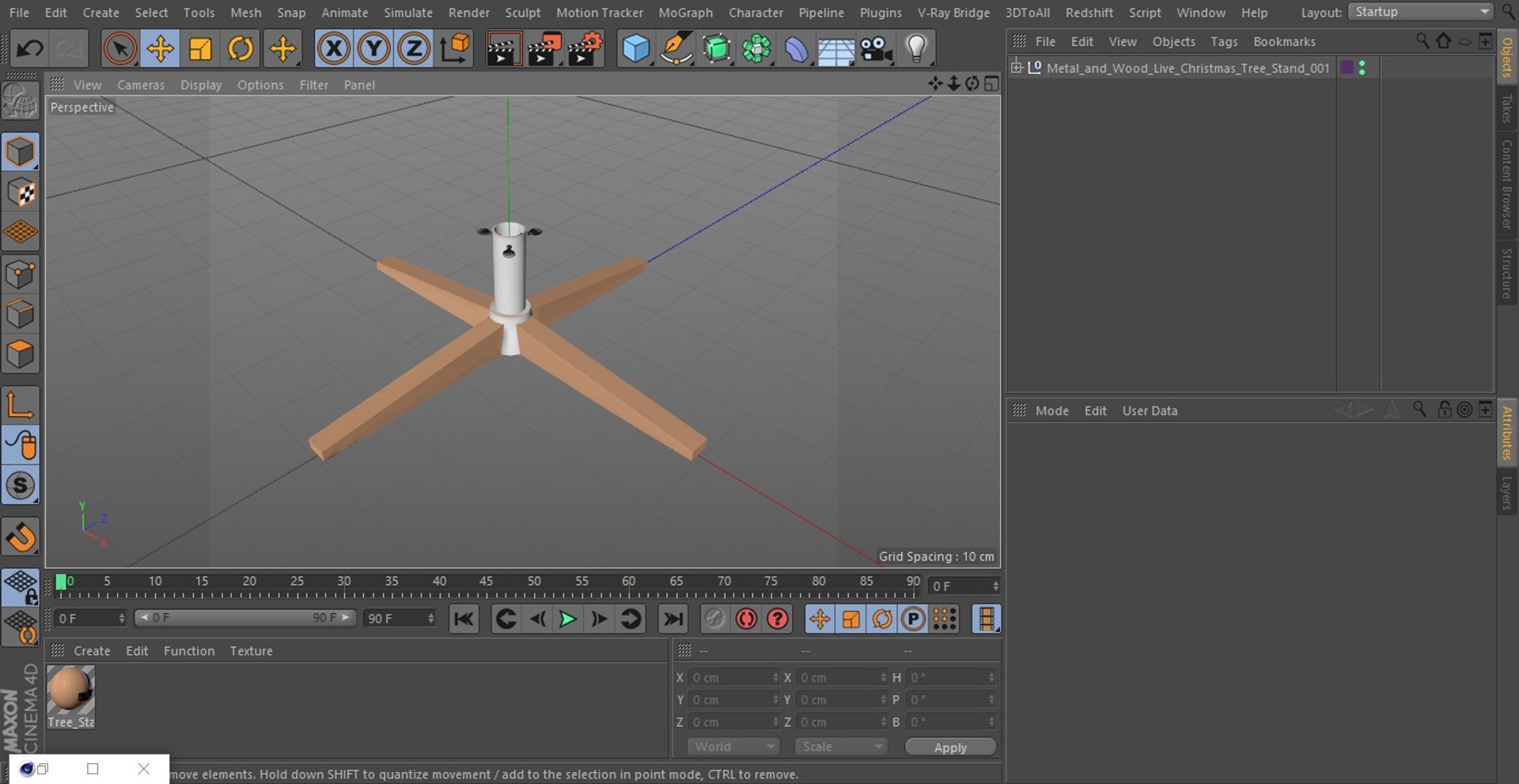Toggle object visibility dots in Object Manager
Viewport: 1519px width, 784px height.
click(1362, 68)
